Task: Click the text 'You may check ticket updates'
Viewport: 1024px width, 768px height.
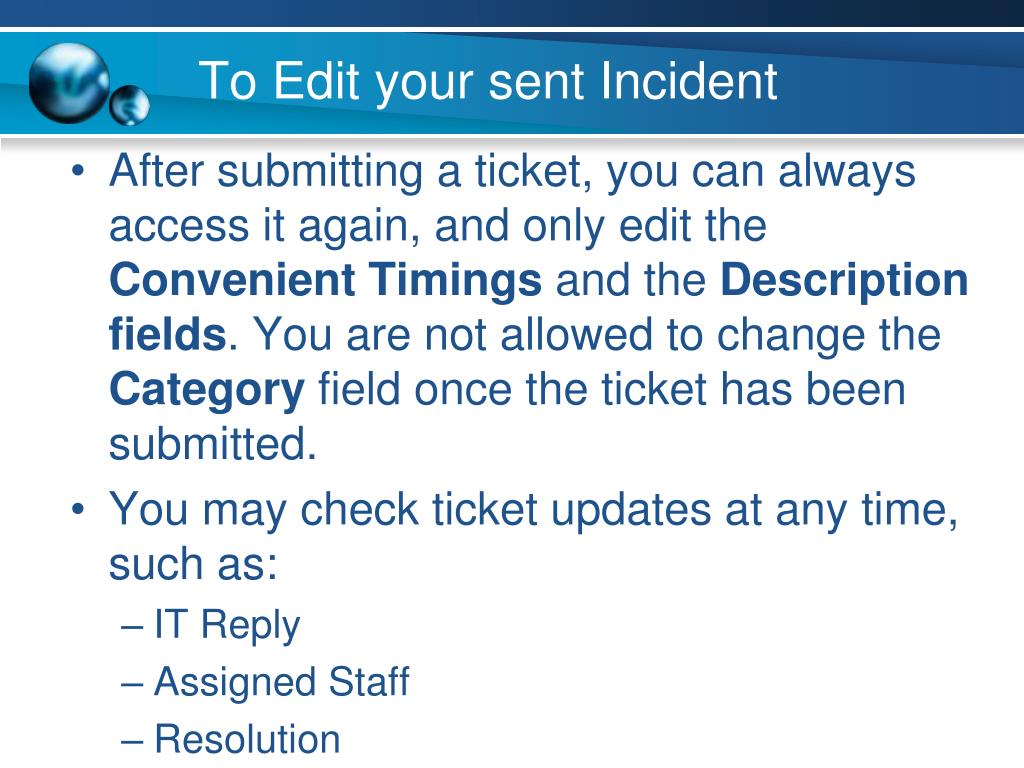Action: click(409, 510)
